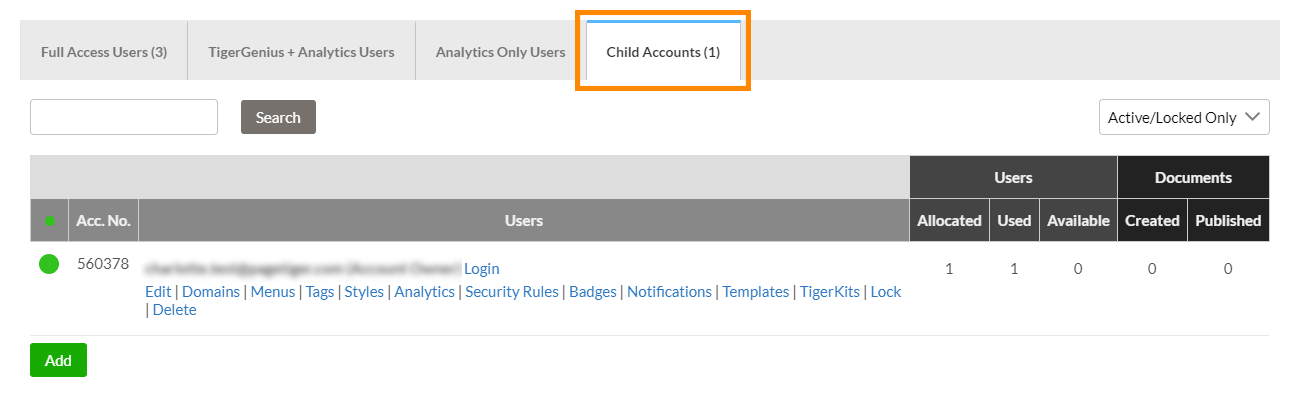Click the green dot in the table header
Image resolution: width=1298 pixels, height=401 pixels.
49,220
